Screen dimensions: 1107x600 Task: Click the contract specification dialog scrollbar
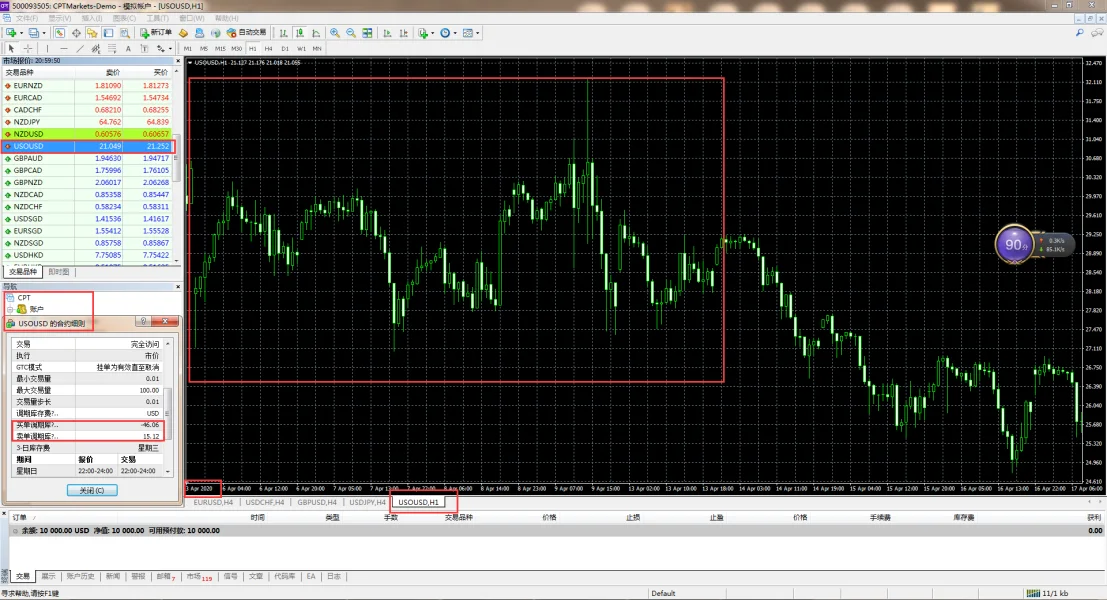pyautogui.click(x=169, y=410)
